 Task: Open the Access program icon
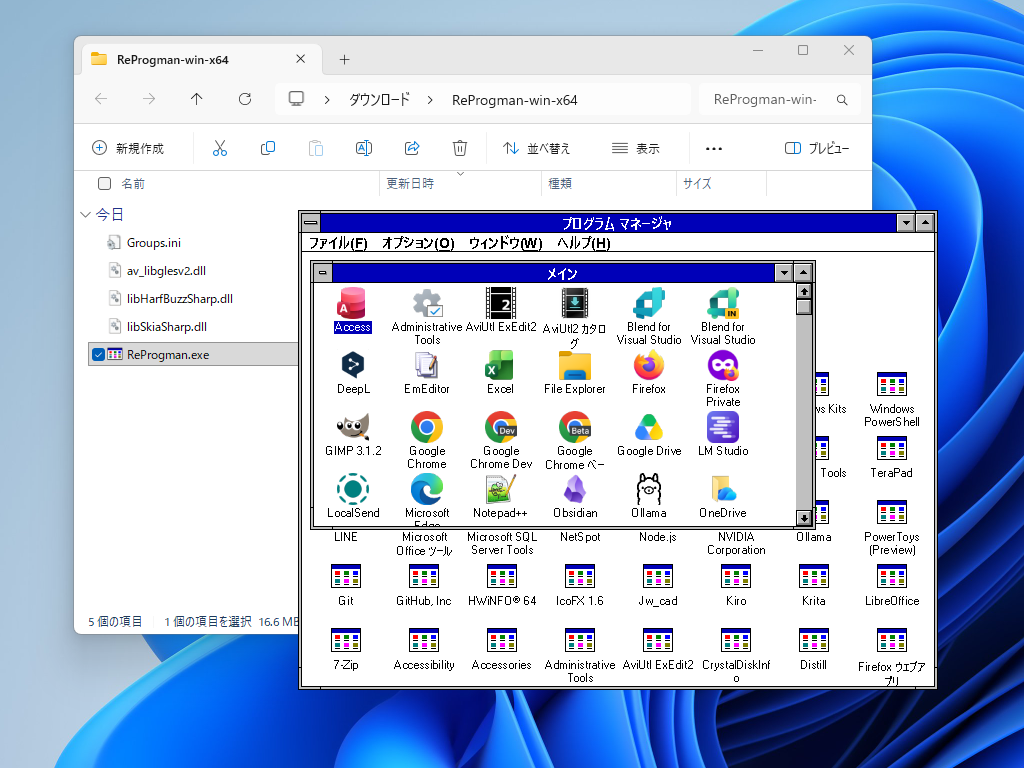353,311
